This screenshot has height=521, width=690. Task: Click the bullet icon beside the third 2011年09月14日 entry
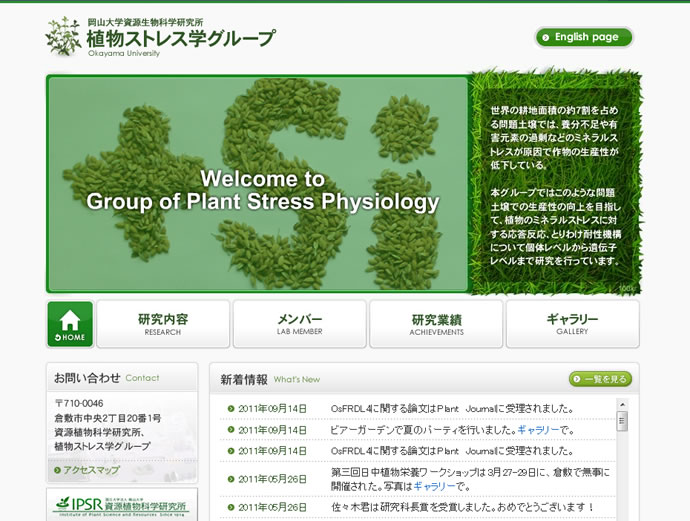231,451
